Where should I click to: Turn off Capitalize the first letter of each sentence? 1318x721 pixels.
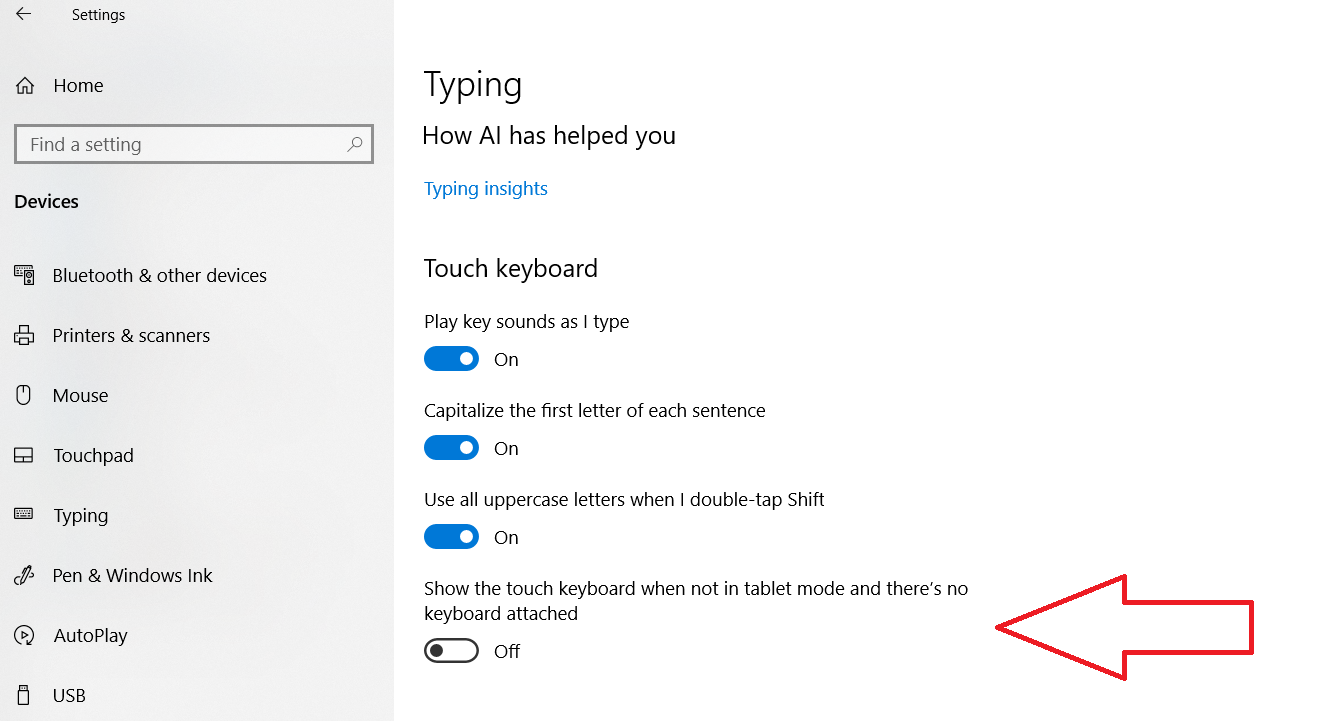click(451, 447)
